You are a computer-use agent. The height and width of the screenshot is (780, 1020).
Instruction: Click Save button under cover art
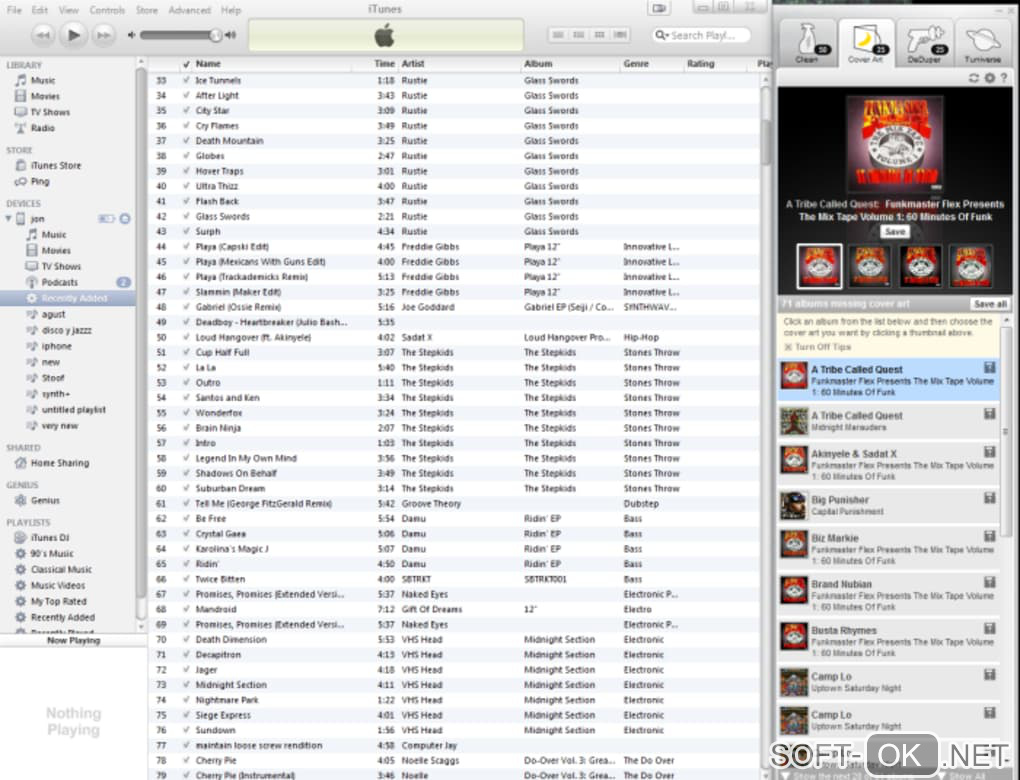click(895, 232)
